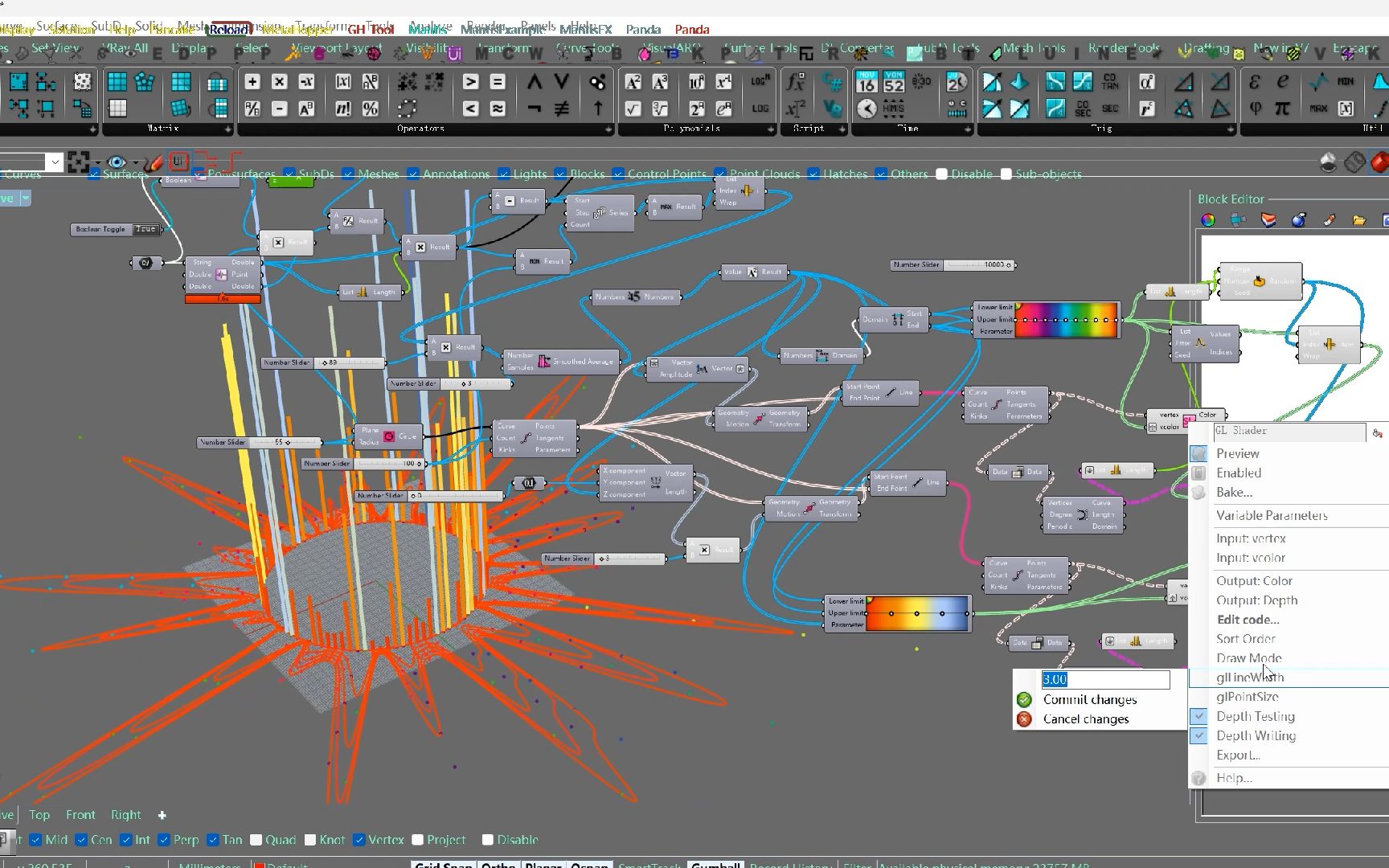This screenshot has height=868, width=1389.
Task: Expand the Trig panel group
Action: (x=1231, y=129)
